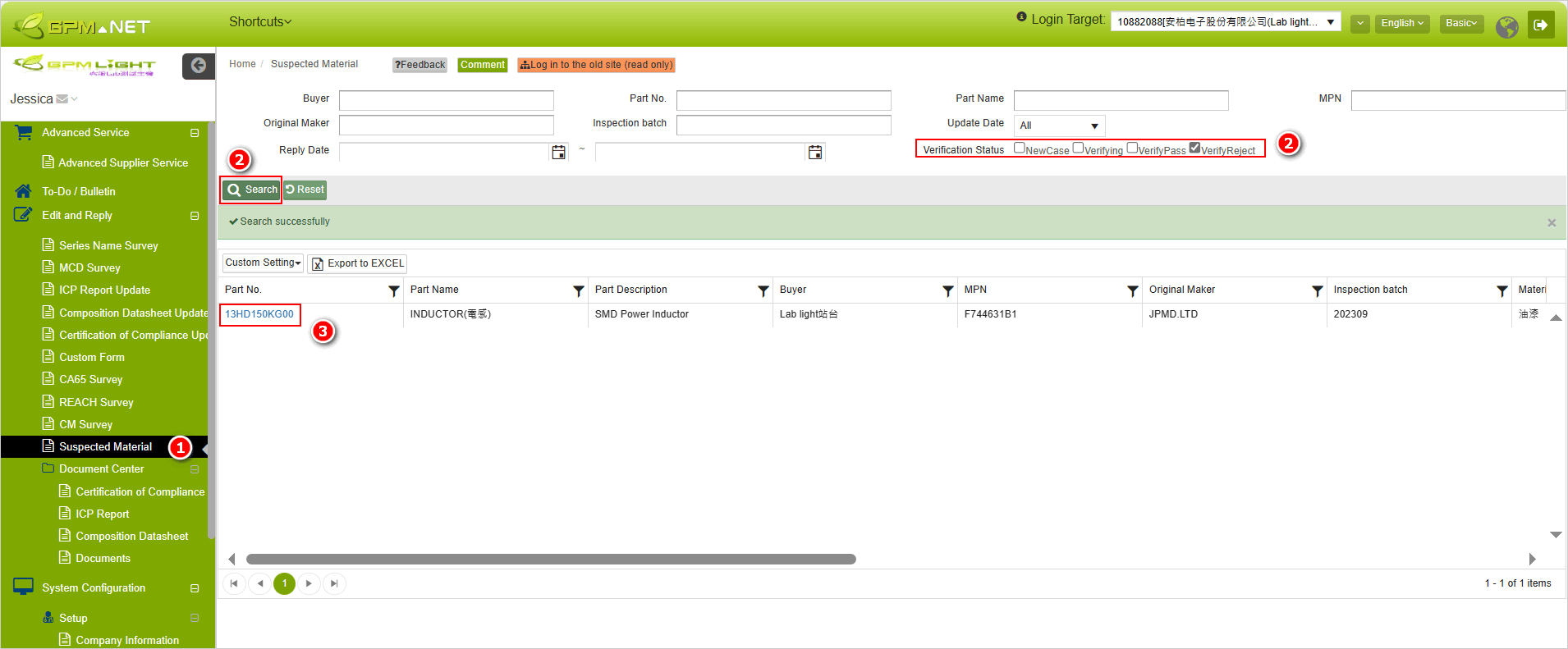Click Log in to the old site
The image size is (1568, 649).
click(596, 65)
